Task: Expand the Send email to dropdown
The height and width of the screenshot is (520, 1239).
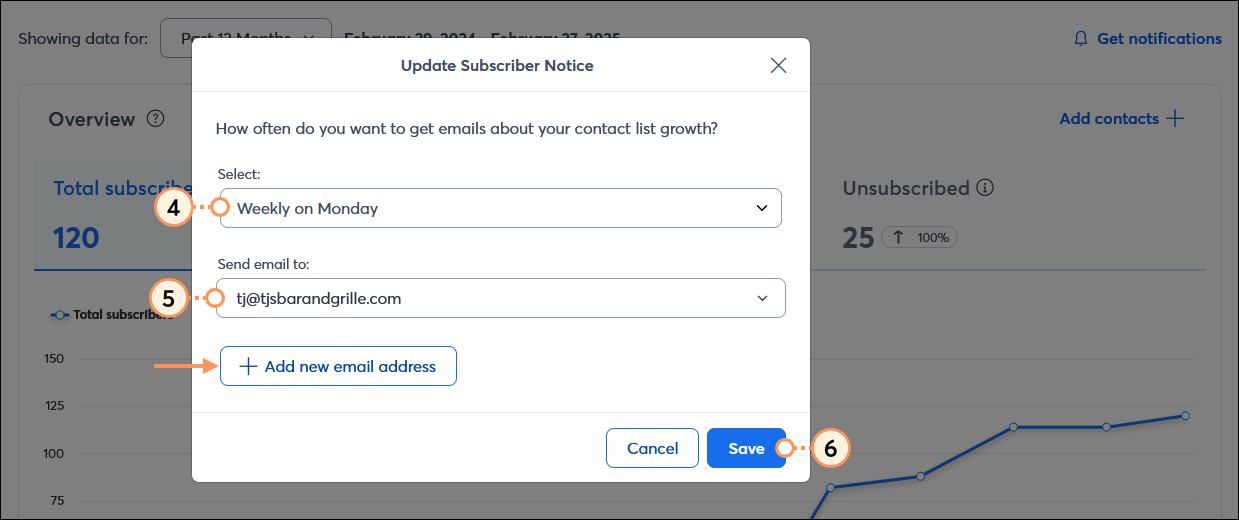Action: coord(501,298)
